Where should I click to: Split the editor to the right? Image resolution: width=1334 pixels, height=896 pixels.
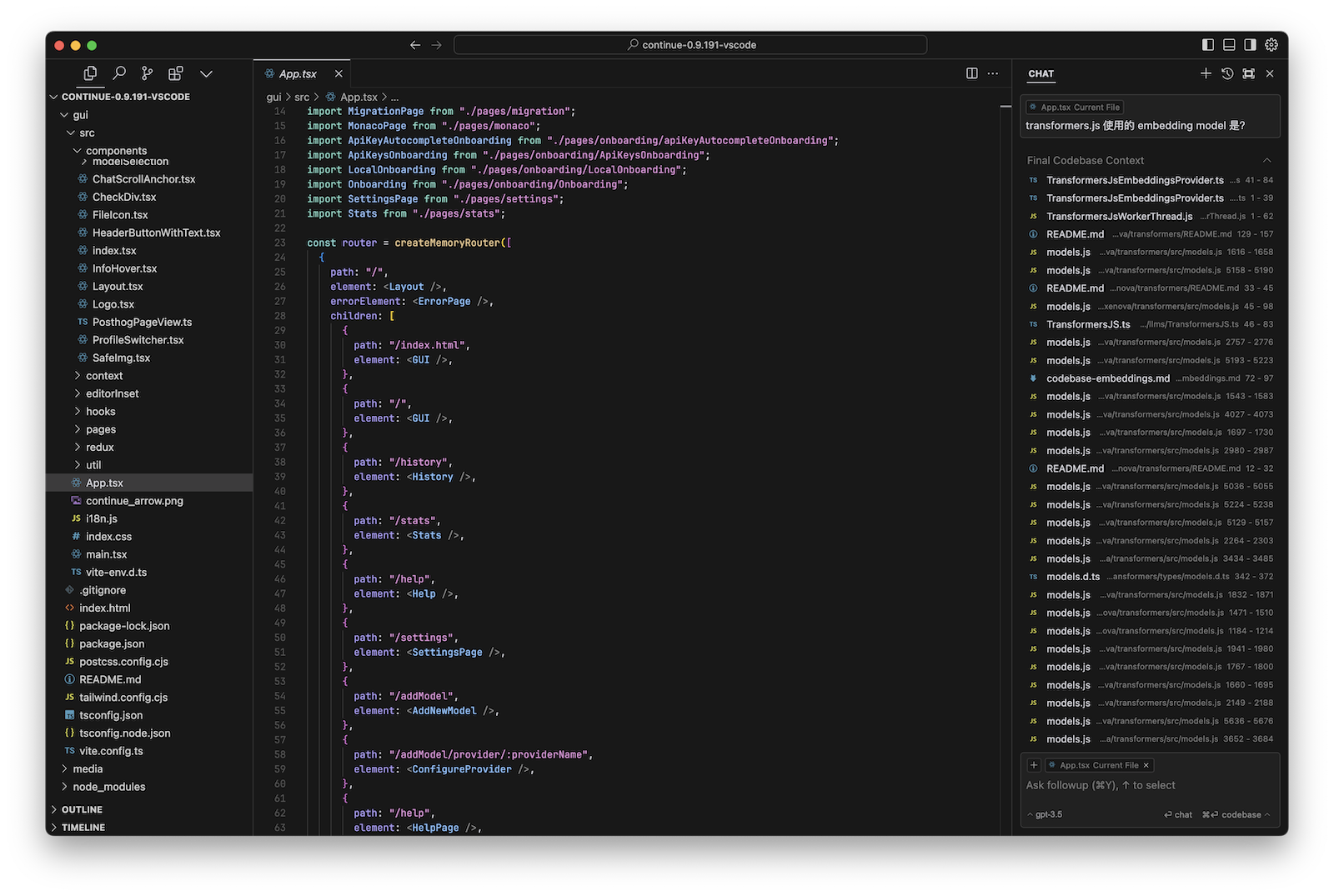(x=971, y=73)
